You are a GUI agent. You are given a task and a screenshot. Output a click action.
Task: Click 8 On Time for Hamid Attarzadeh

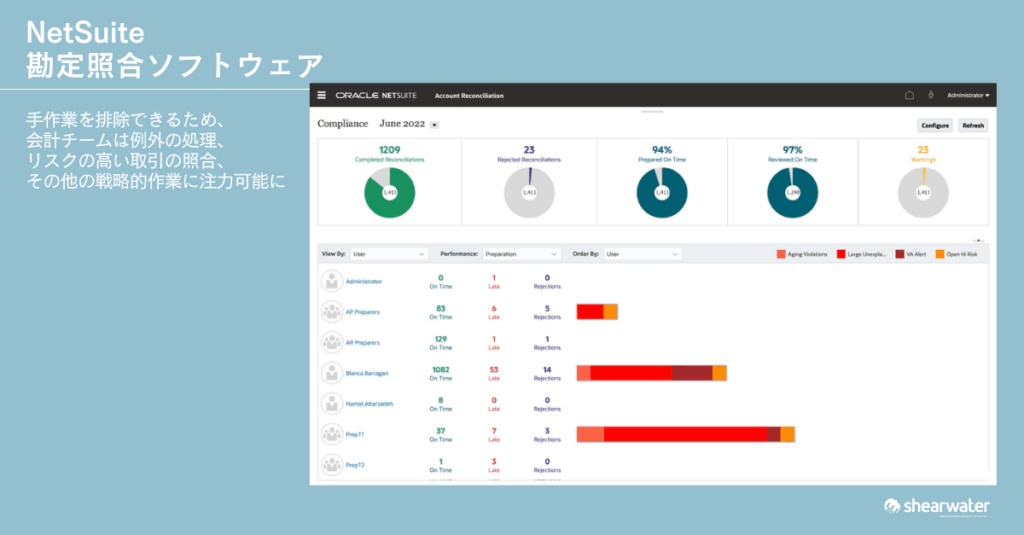coord(441,404)
